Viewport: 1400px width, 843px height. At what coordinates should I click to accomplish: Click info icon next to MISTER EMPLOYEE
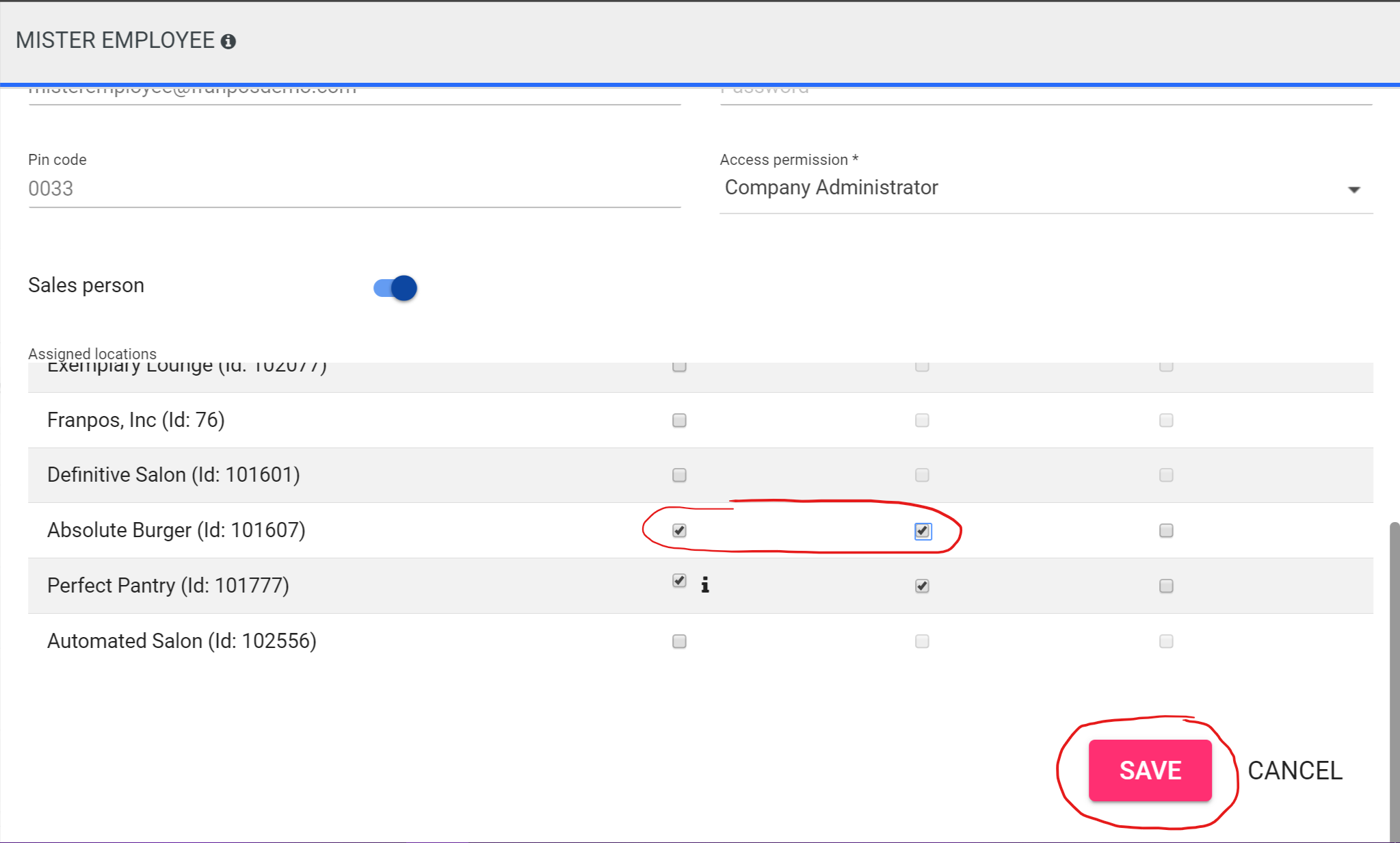click(x=228, y=42)
